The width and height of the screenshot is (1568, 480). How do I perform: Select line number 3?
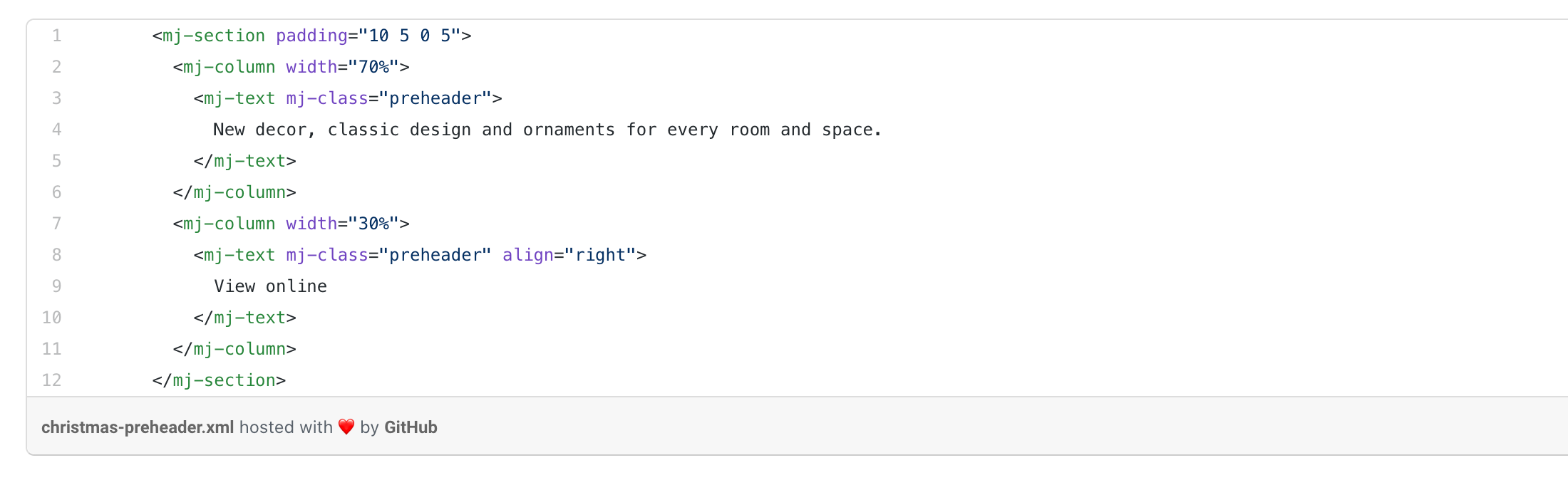click(x=57, y=98)
